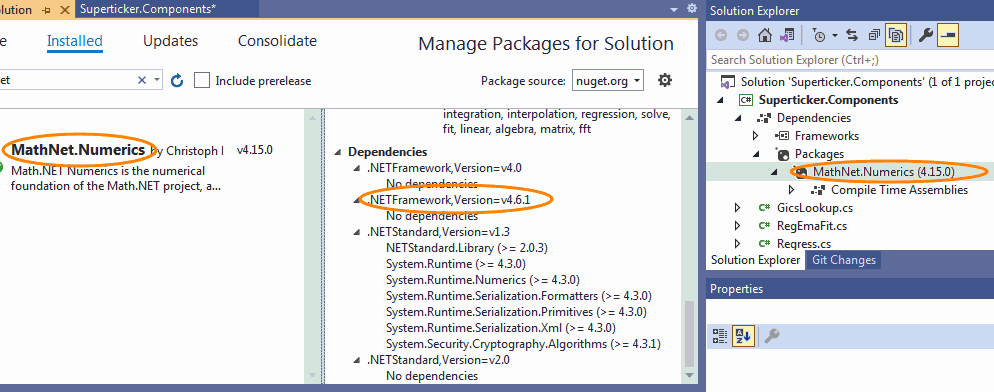Switch to the Updates tab
The height and width of the screenshot is (392, 994).
pos(171,41)
